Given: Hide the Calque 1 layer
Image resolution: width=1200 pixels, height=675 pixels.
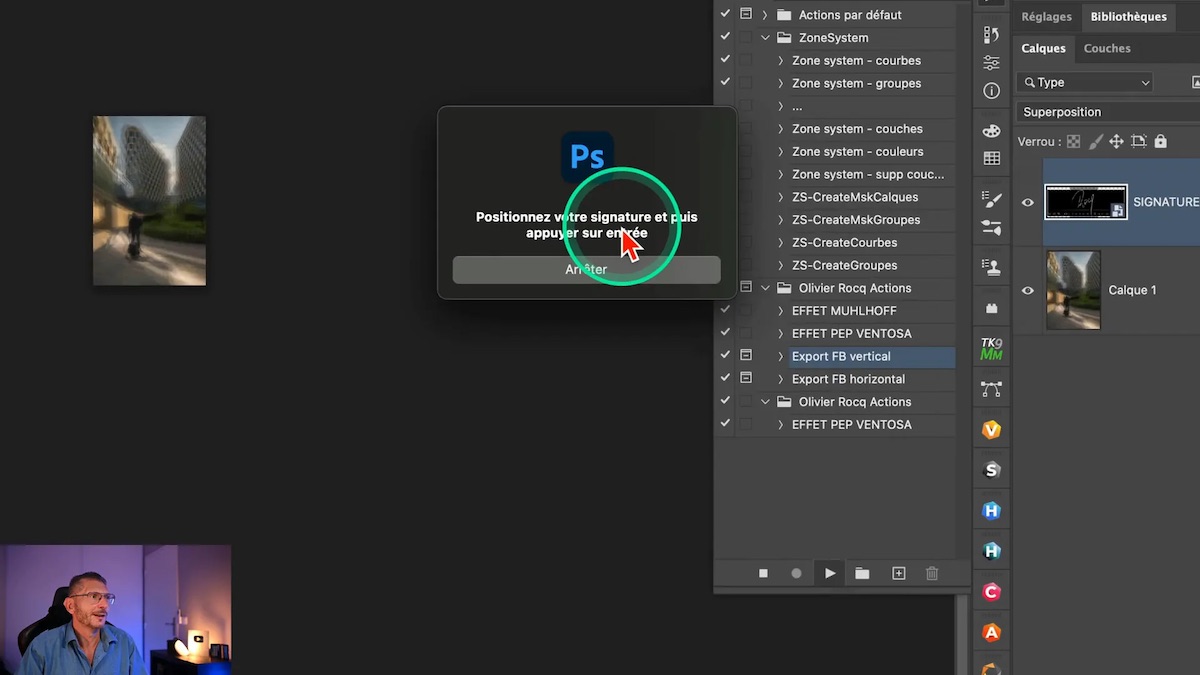Looking at the screenshot, I should click(x=1027, y=290).
